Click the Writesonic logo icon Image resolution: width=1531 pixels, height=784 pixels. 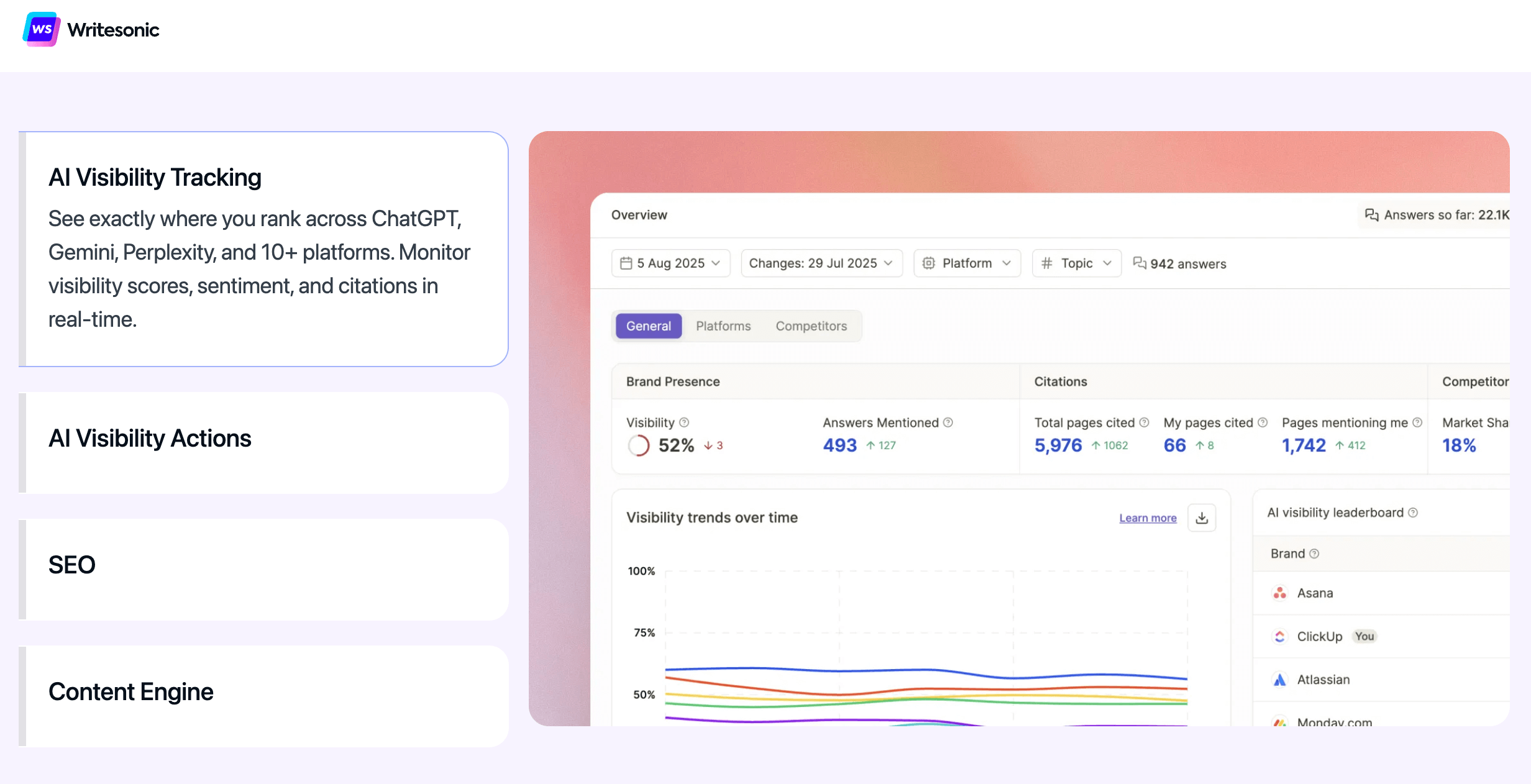click(x=42, y=29)
